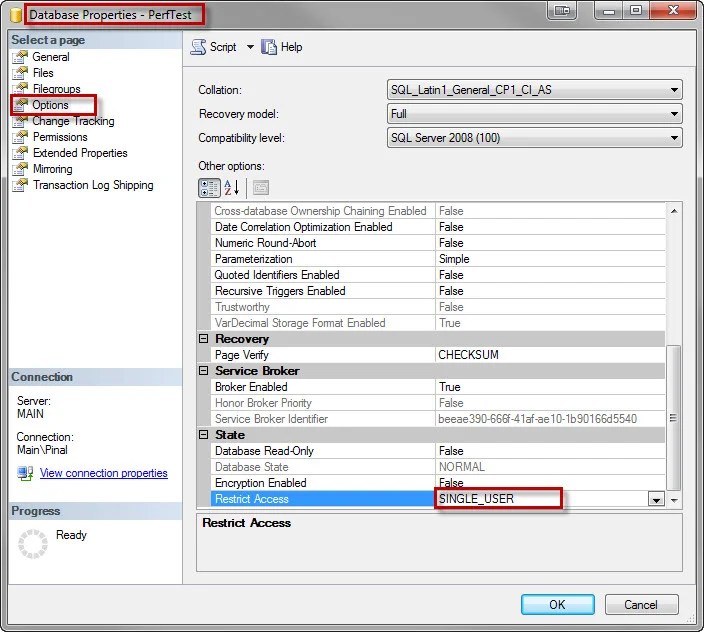
Task: Open the Mirroring page
Action: tap(53, 169)
